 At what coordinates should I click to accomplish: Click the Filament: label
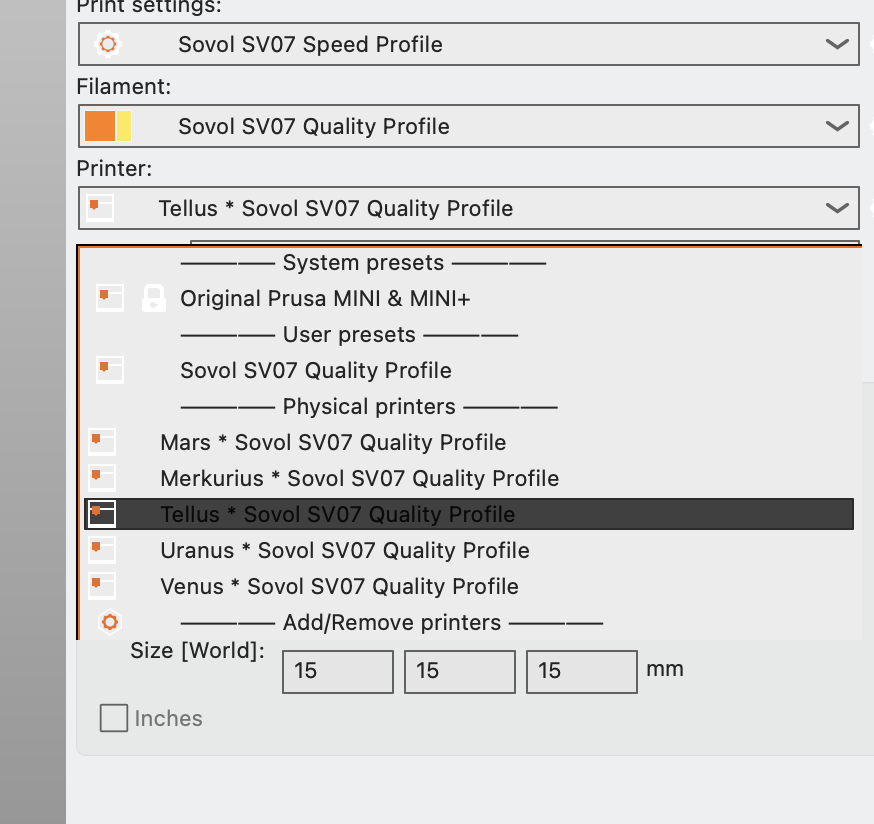(124, 86)
